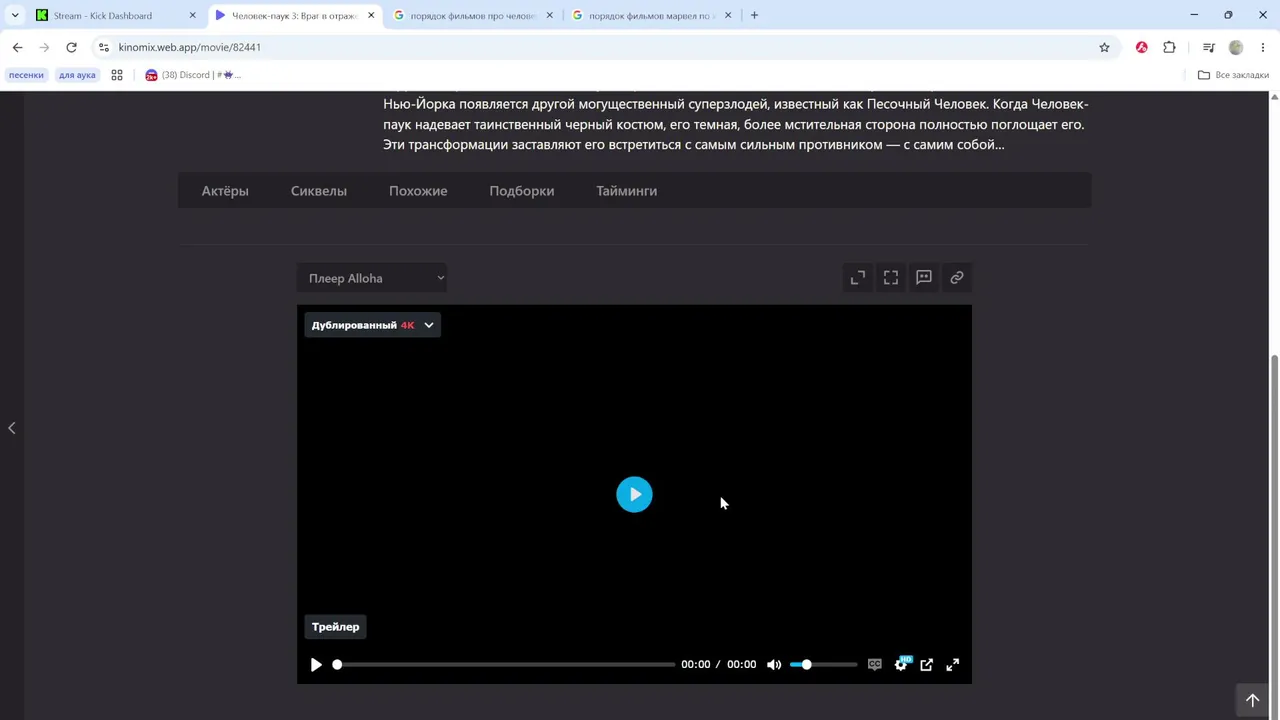The image size is (1280, 720).
Task: Click the expand-player corner arrow icon above the video
Action: tap(858, 278)
